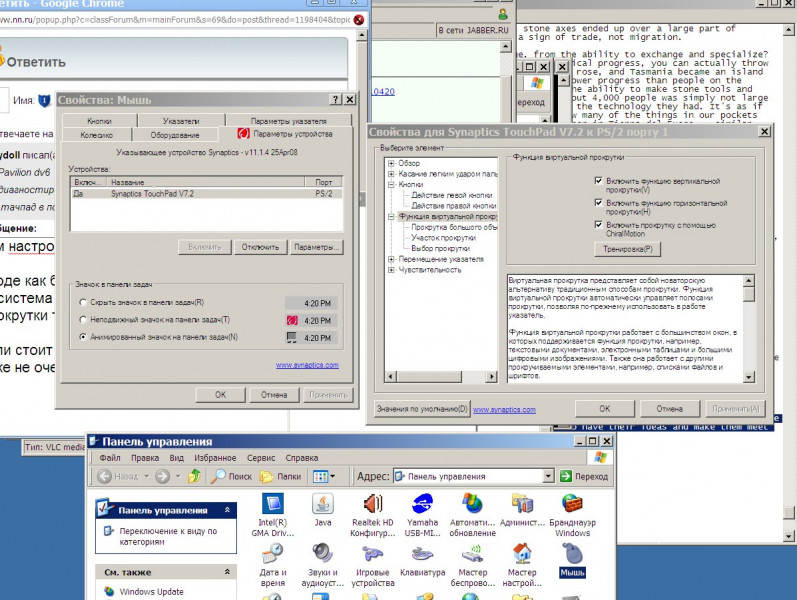Open Сервис menu in Control Panel
Screen dimensions: 797x600
[261, 458]
